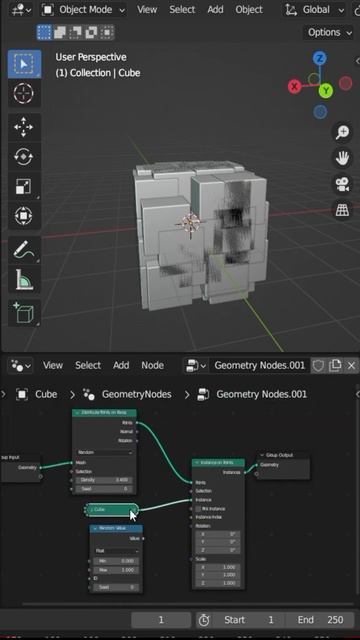Collapse the Instance on Points node
This screenshot has width=360, height=640.
coord(196,463)
